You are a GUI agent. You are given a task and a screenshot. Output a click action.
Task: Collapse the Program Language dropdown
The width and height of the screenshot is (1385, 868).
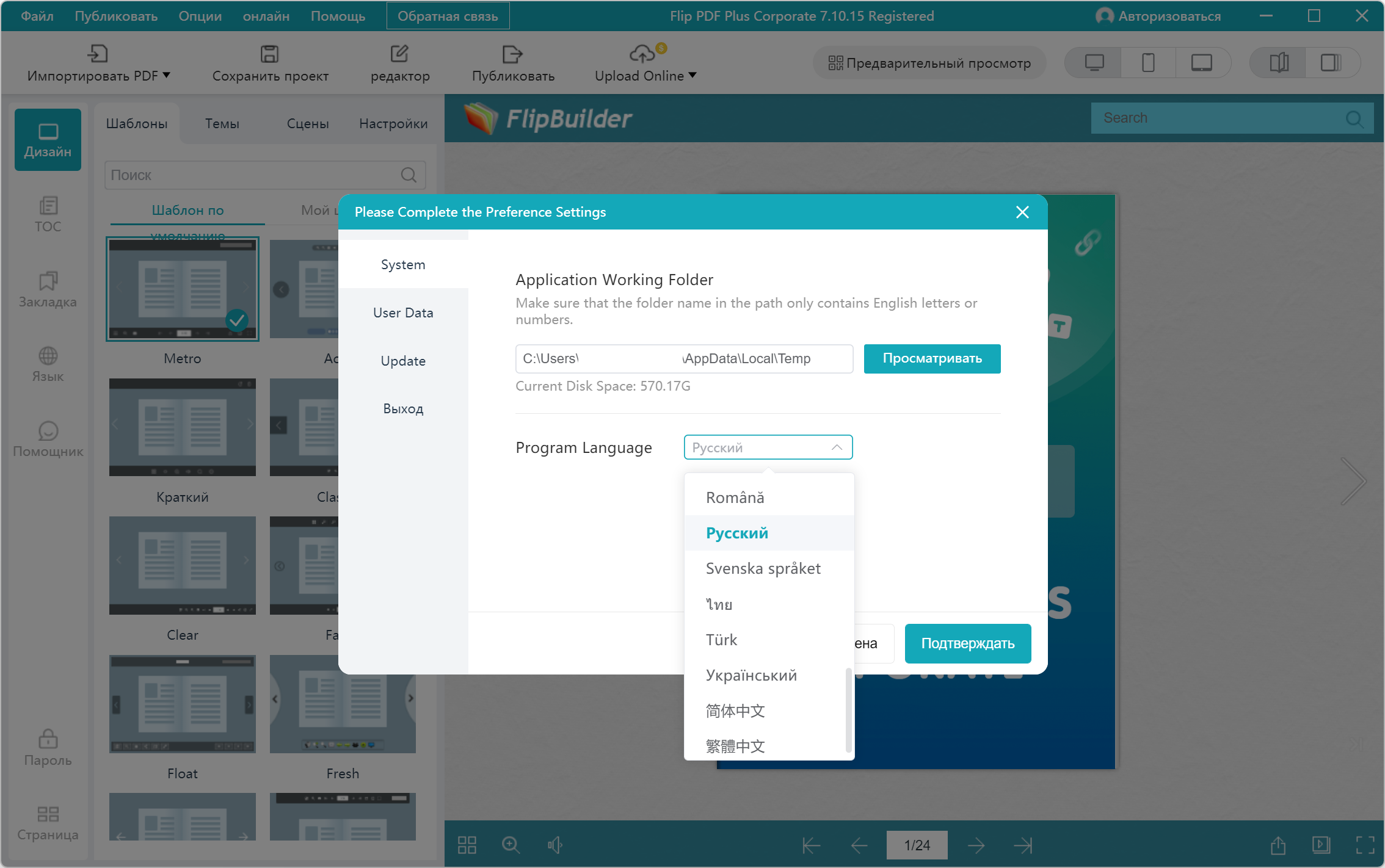click(837, 447)
